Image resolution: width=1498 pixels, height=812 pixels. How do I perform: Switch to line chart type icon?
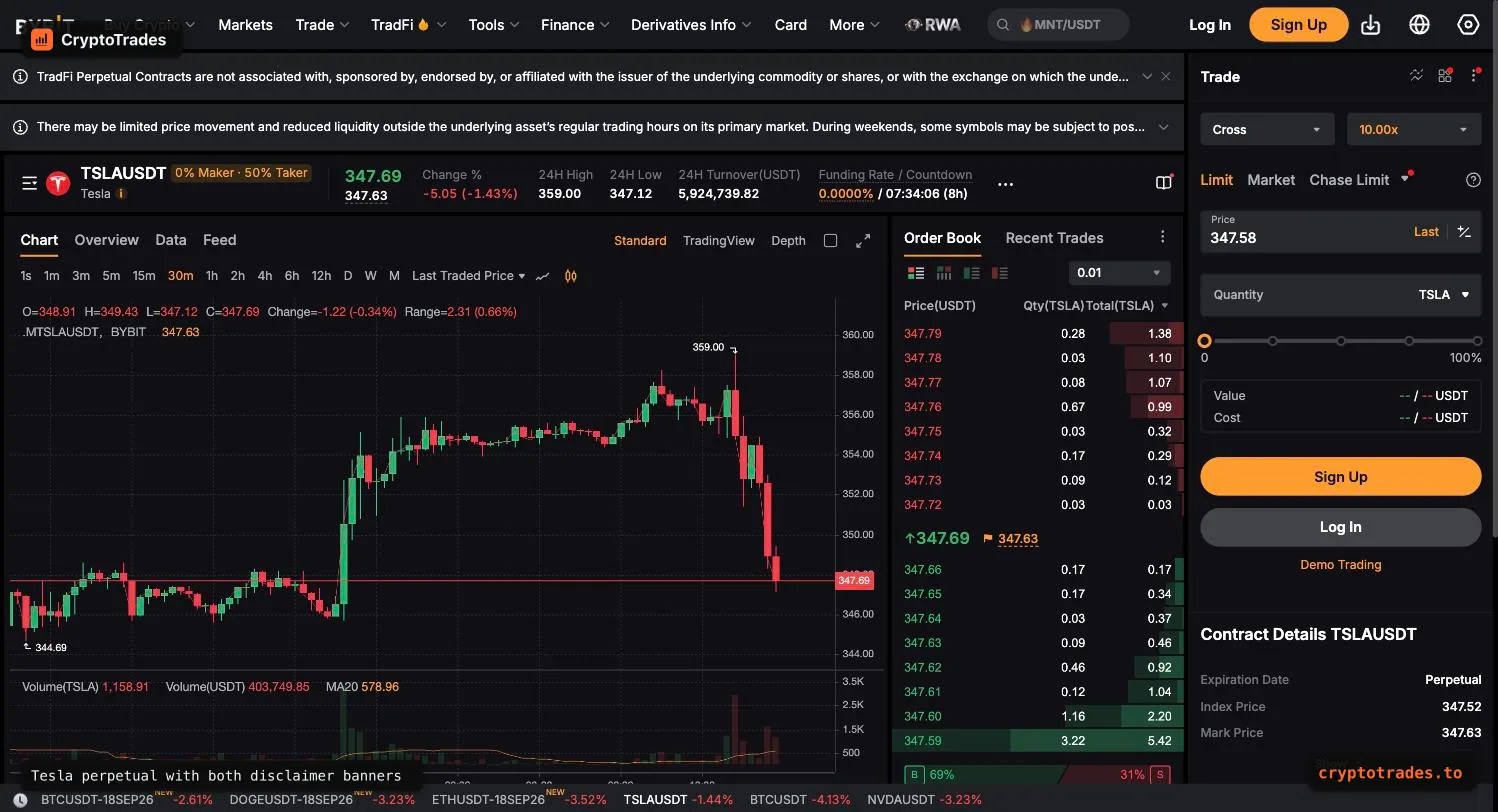coord(542,276)
